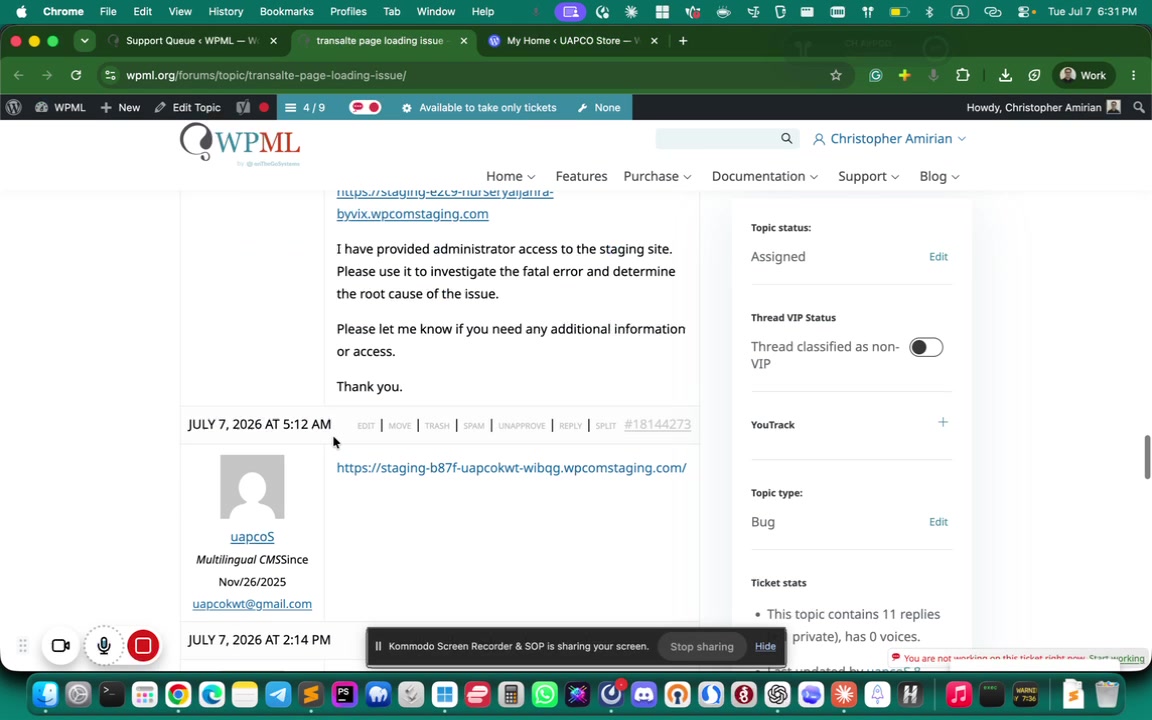Expand the Home navigation dropdown
Screen dimensions: 1152x720
tap(511, 176)
